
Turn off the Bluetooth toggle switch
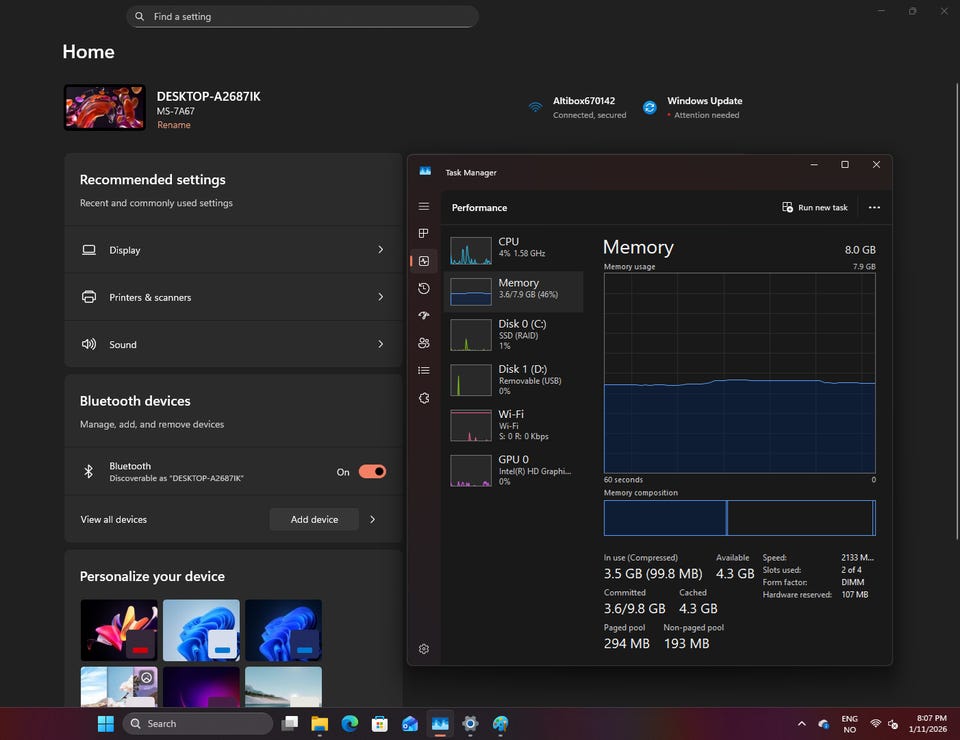(372, 472)
